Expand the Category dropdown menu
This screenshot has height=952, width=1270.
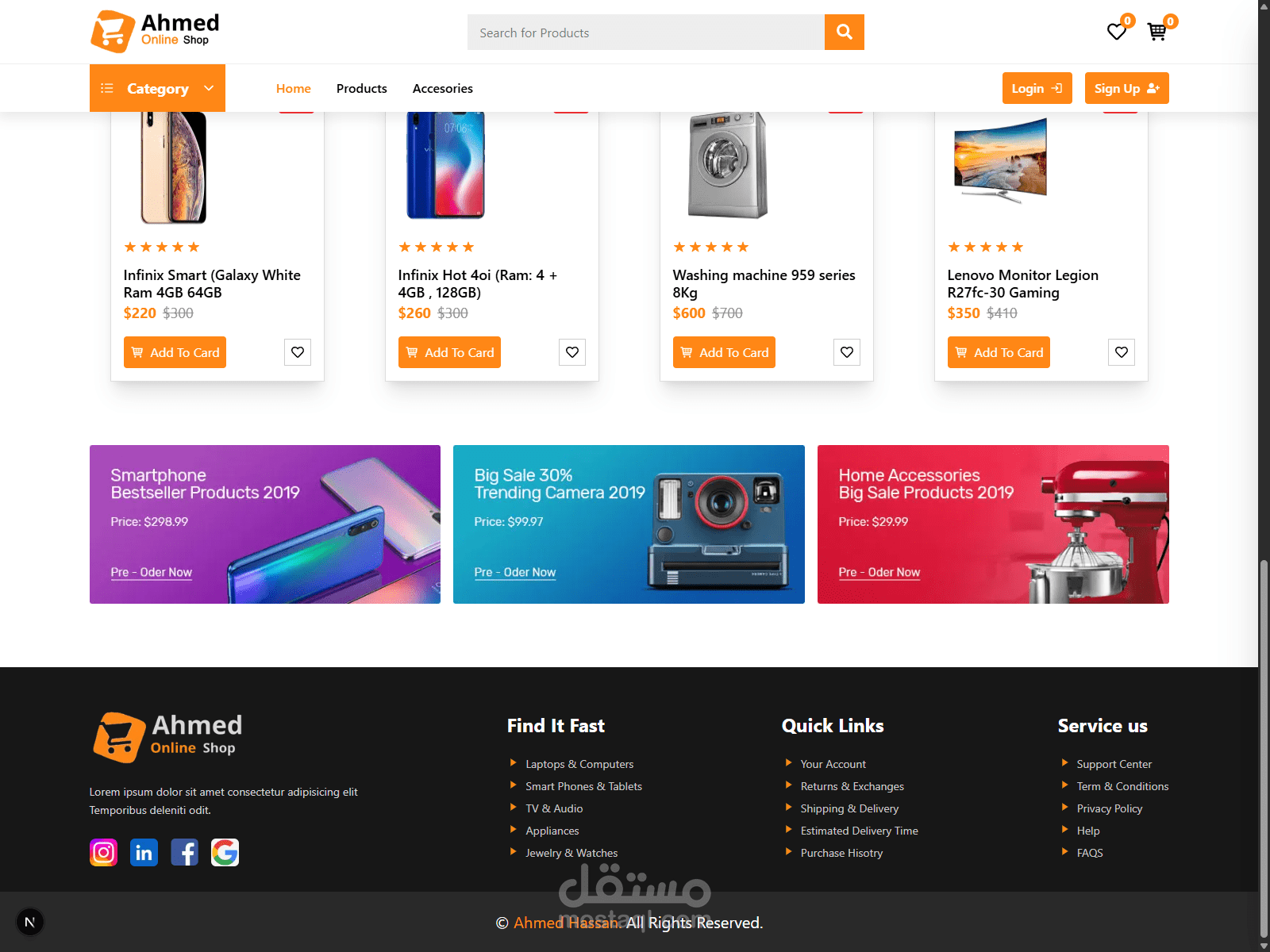tap(157, 88)
